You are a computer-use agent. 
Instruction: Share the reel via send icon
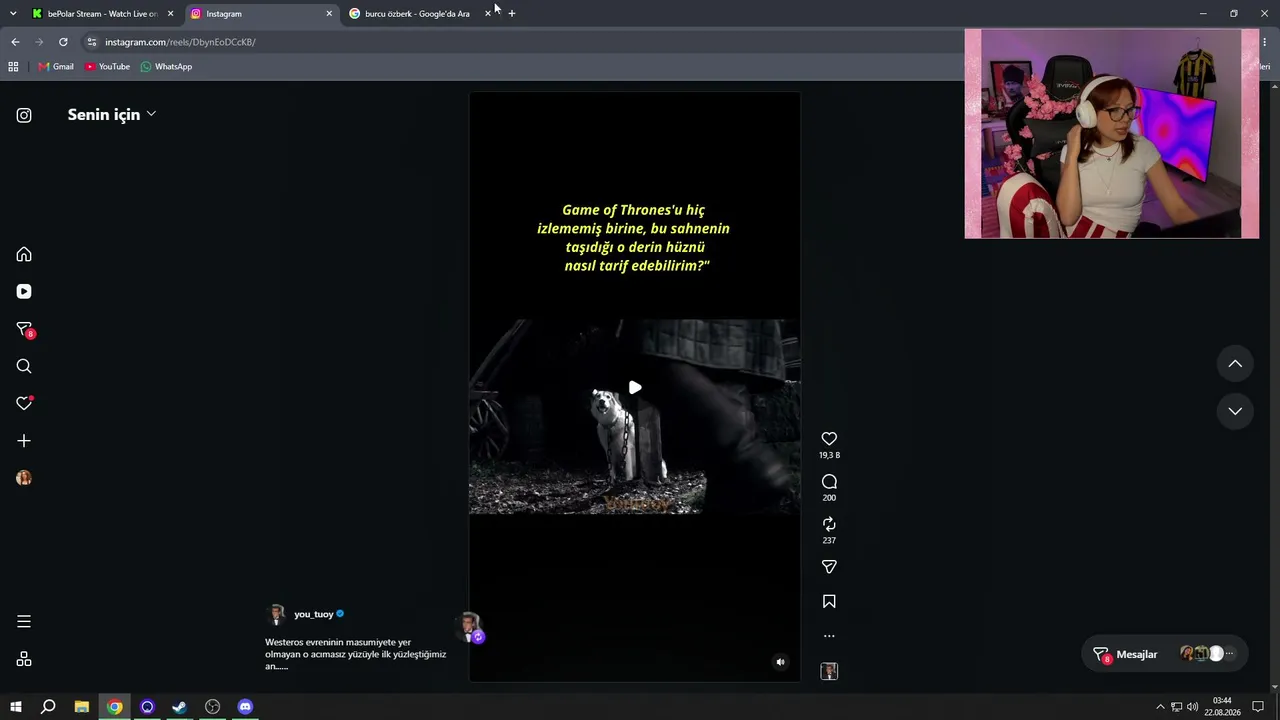coord(829,567)
